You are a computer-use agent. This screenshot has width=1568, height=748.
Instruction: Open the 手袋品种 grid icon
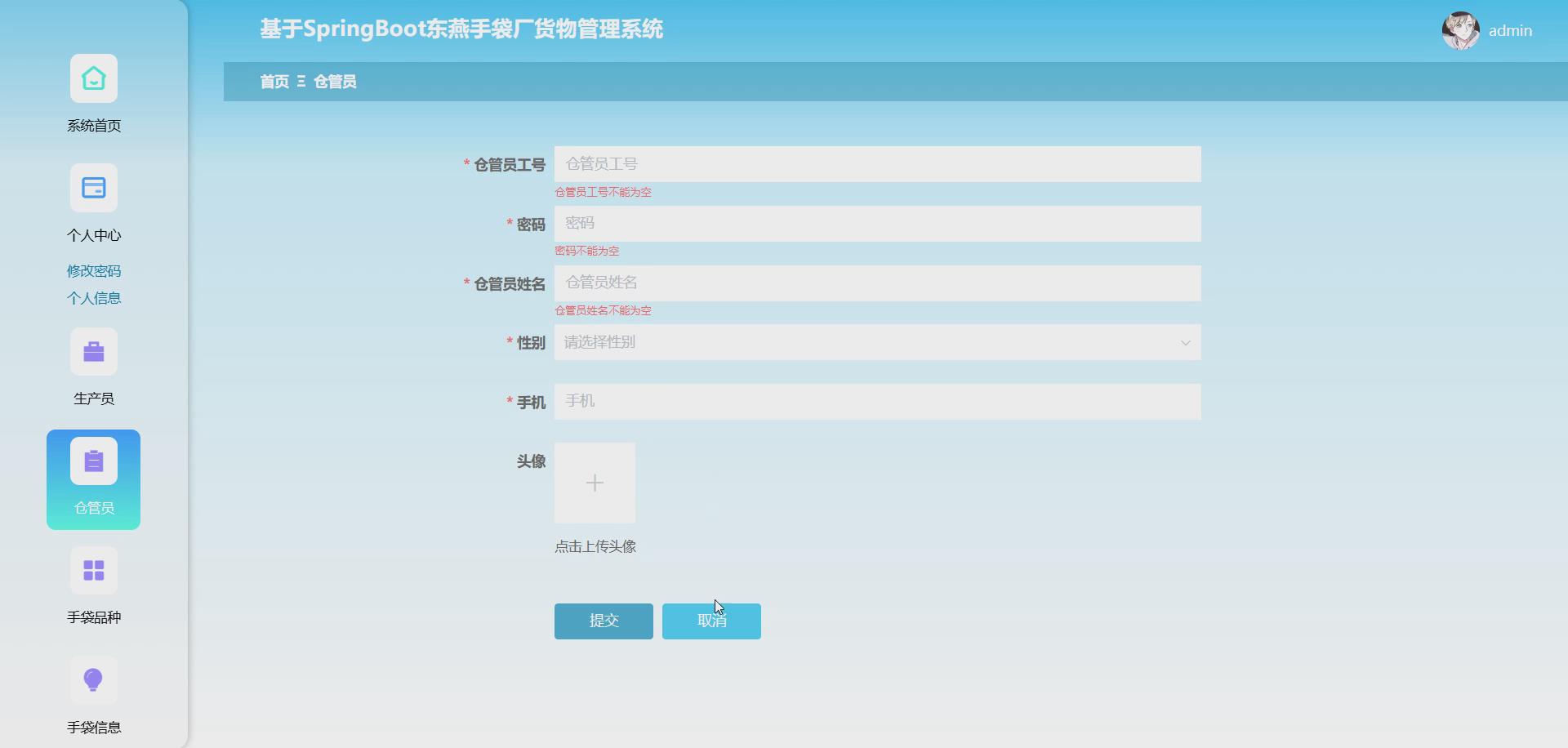click(x=94, y=570)
